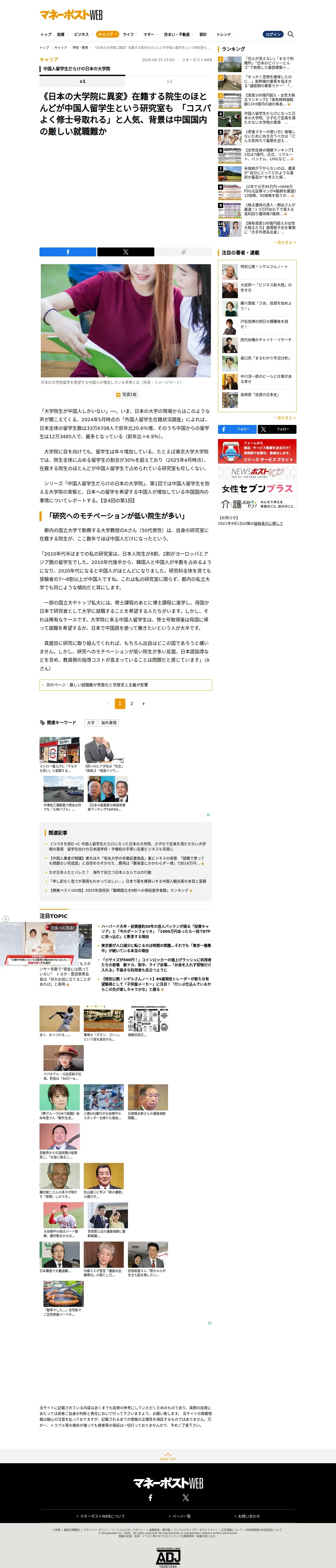Open TOPIC article 「小サイズが500円！」コインロッカー
The image size is (336, 1568).
[156, 965]
